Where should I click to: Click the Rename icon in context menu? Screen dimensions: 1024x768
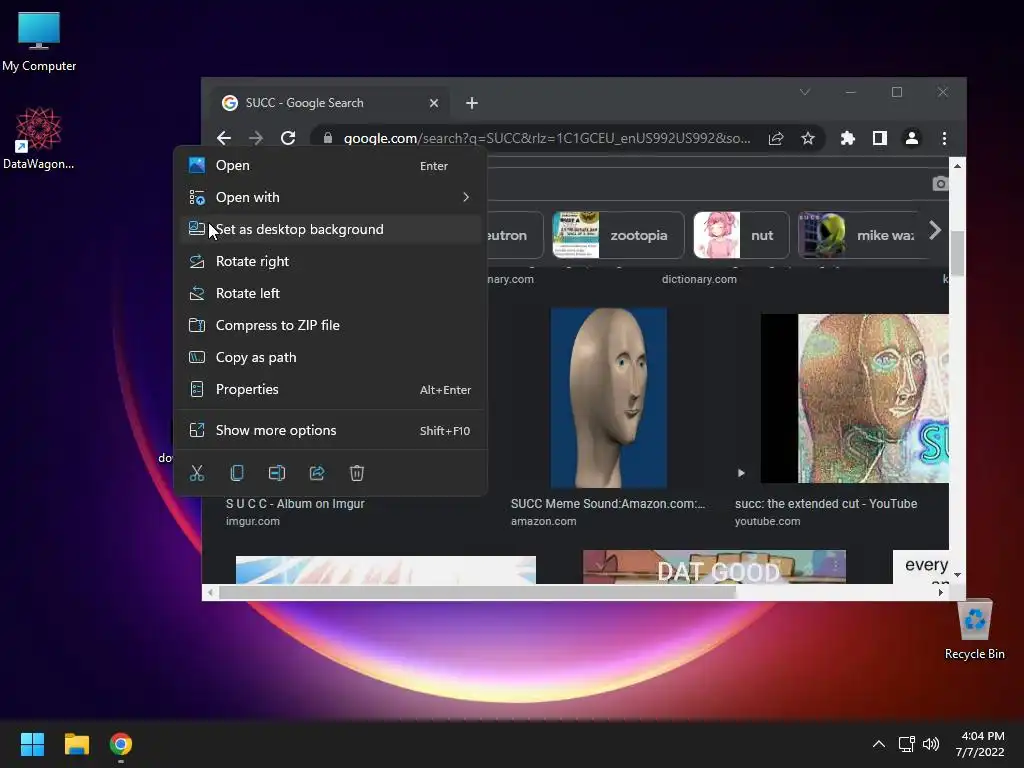(277, 473)
